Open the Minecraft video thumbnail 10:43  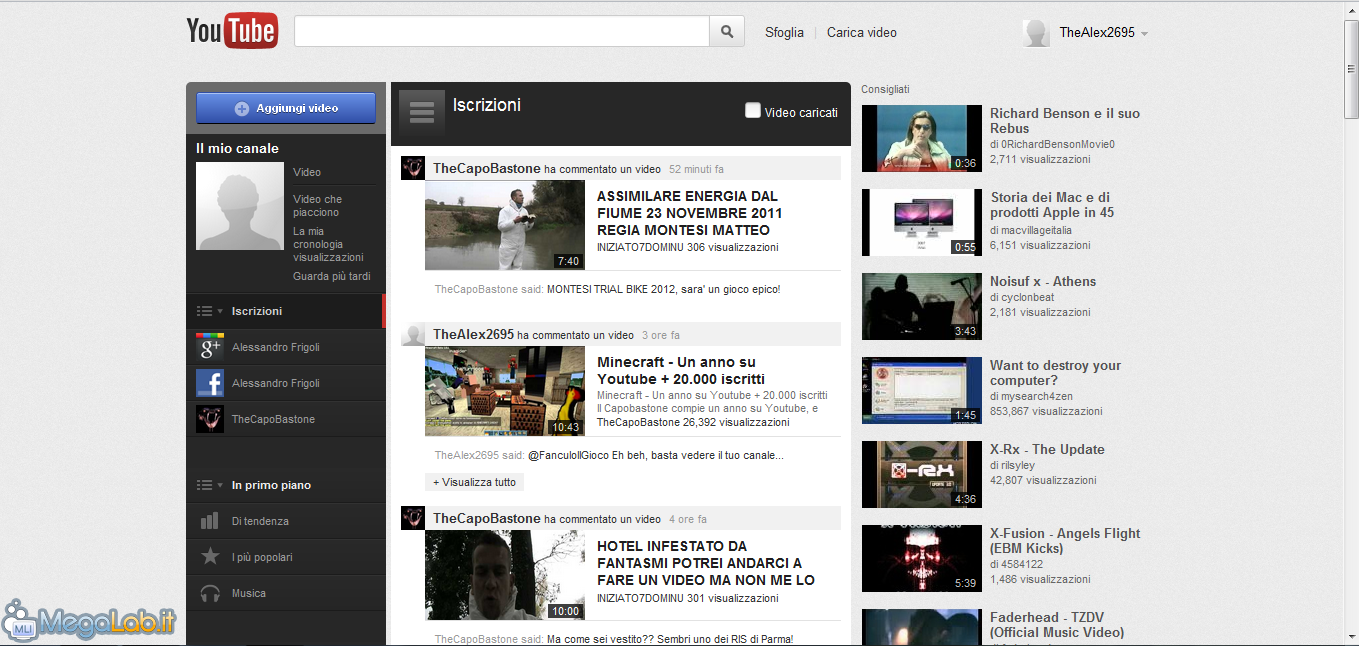pos(505,391)
